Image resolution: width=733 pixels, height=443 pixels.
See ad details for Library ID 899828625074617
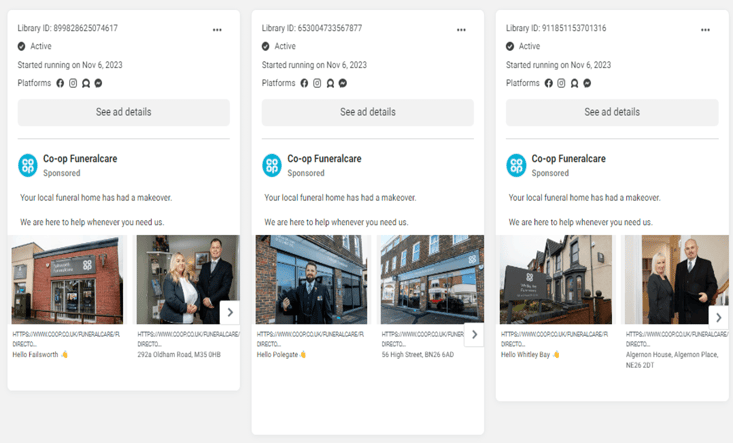click(x=124, y=112)
